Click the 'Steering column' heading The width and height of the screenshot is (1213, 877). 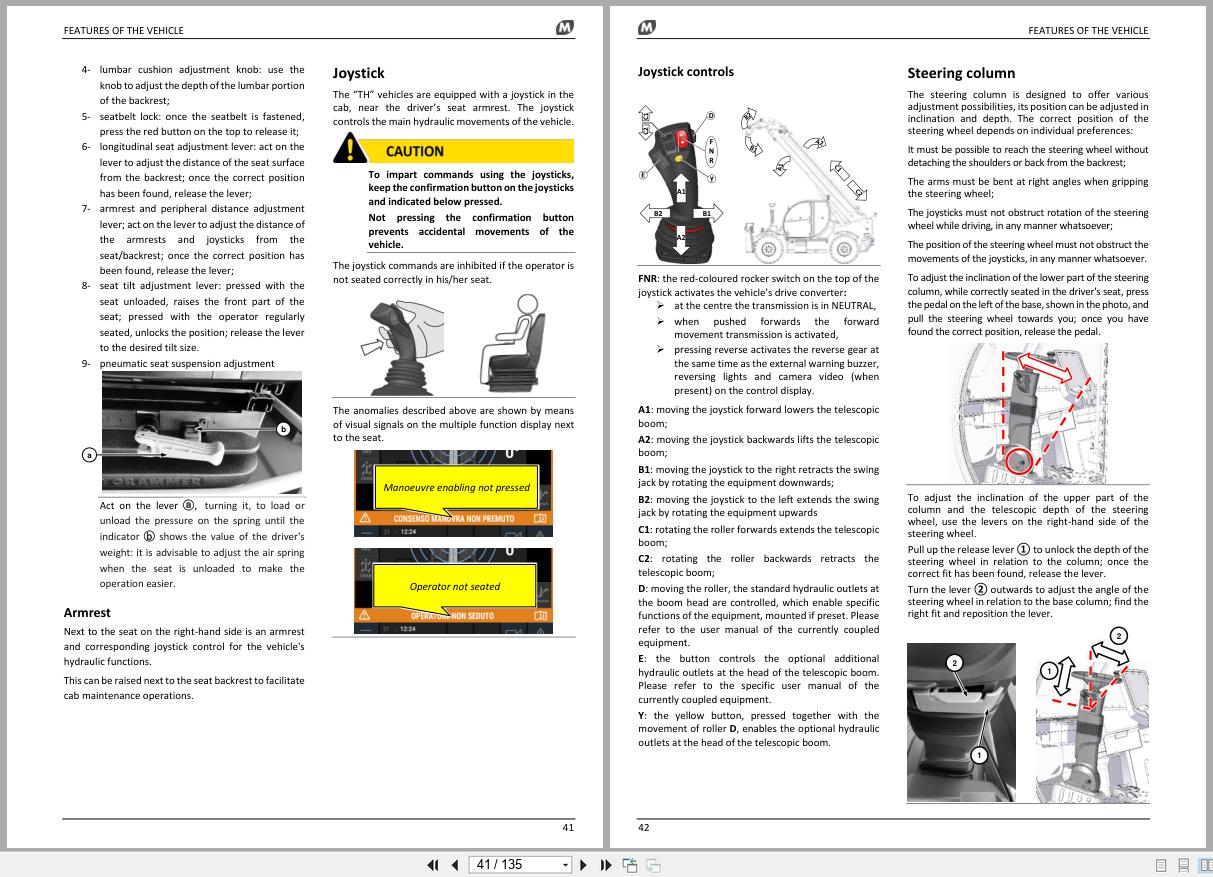pos(961,73)
